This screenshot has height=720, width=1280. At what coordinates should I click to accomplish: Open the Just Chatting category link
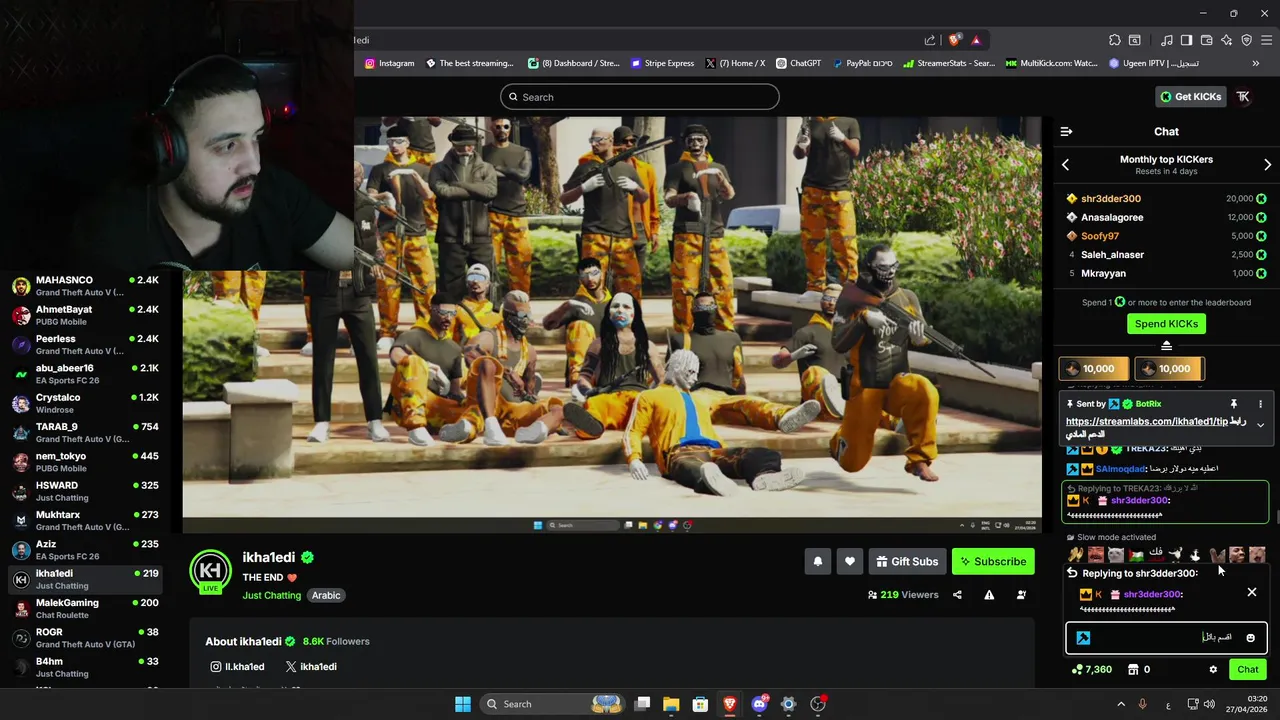(x=271, y=596)
